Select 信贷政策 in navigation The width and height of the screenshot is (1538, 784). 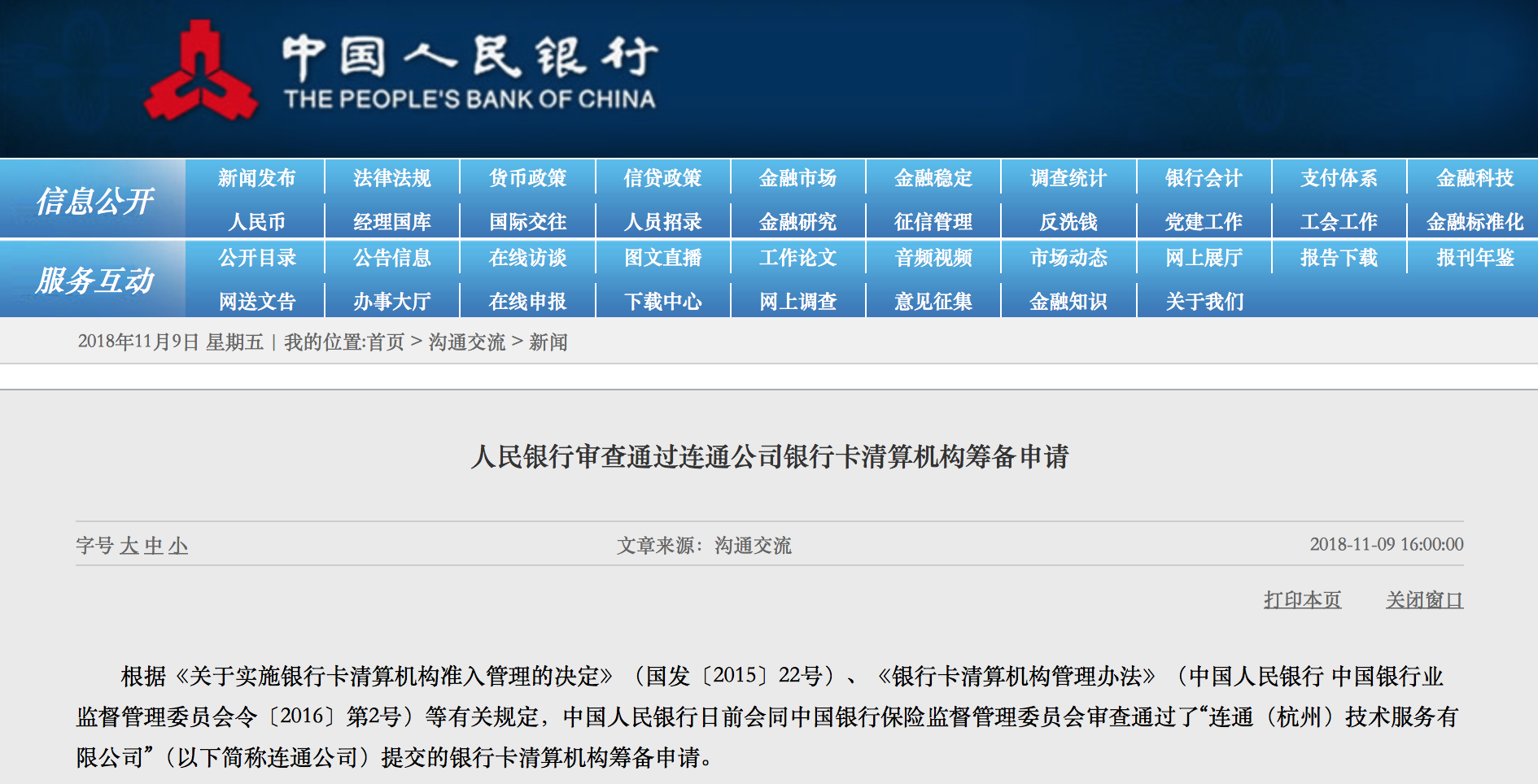pyautogui.click(x=662, y=178)
